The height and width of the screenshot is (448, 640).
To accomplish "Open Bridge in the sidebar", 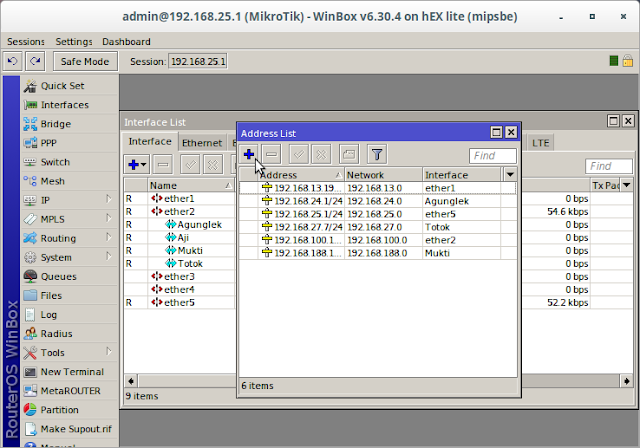I will (x=69, y=124).
